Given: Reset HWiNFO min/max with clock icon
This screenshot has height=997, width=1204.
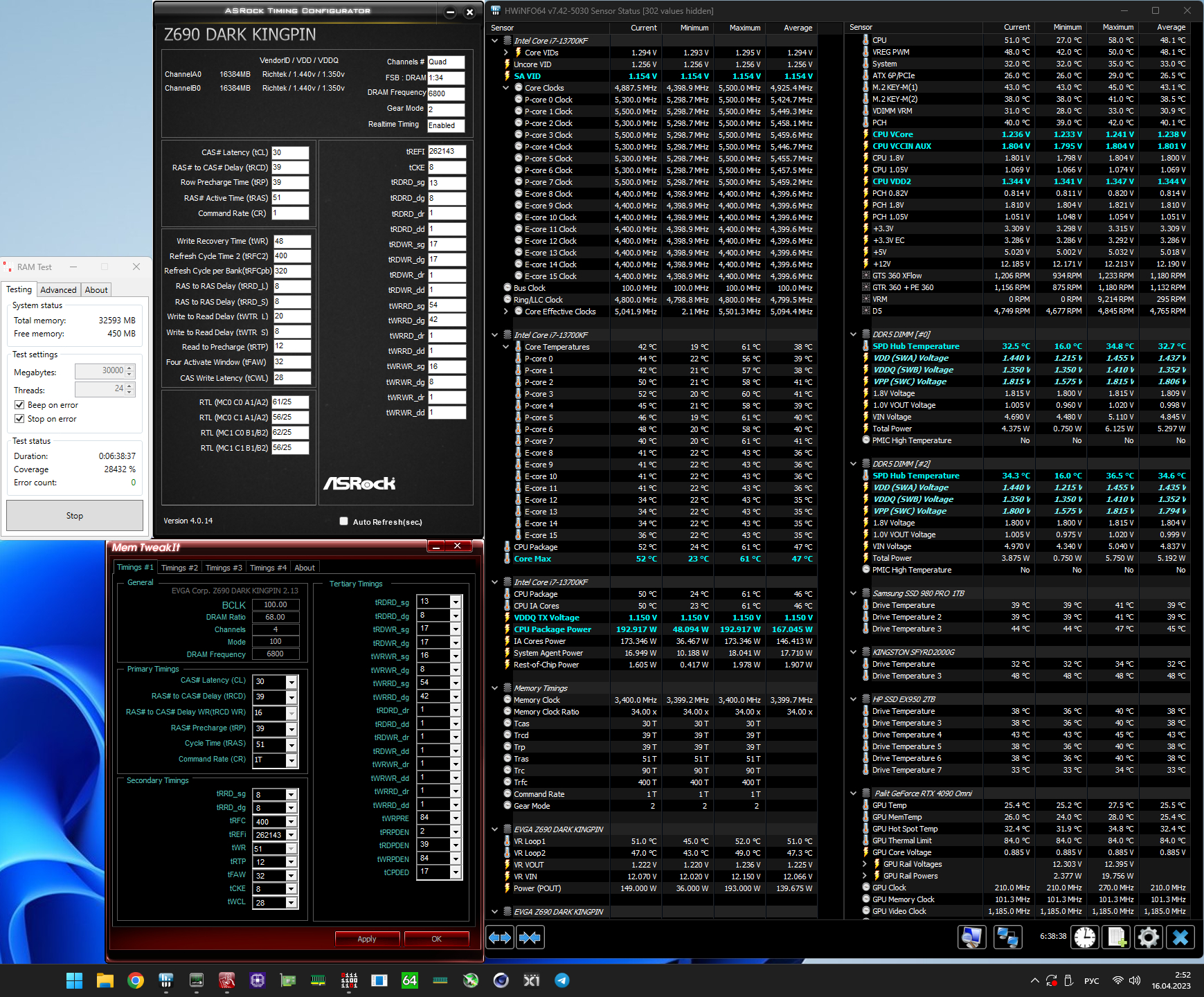Looking at the screenshot, I should (1085, 937).
